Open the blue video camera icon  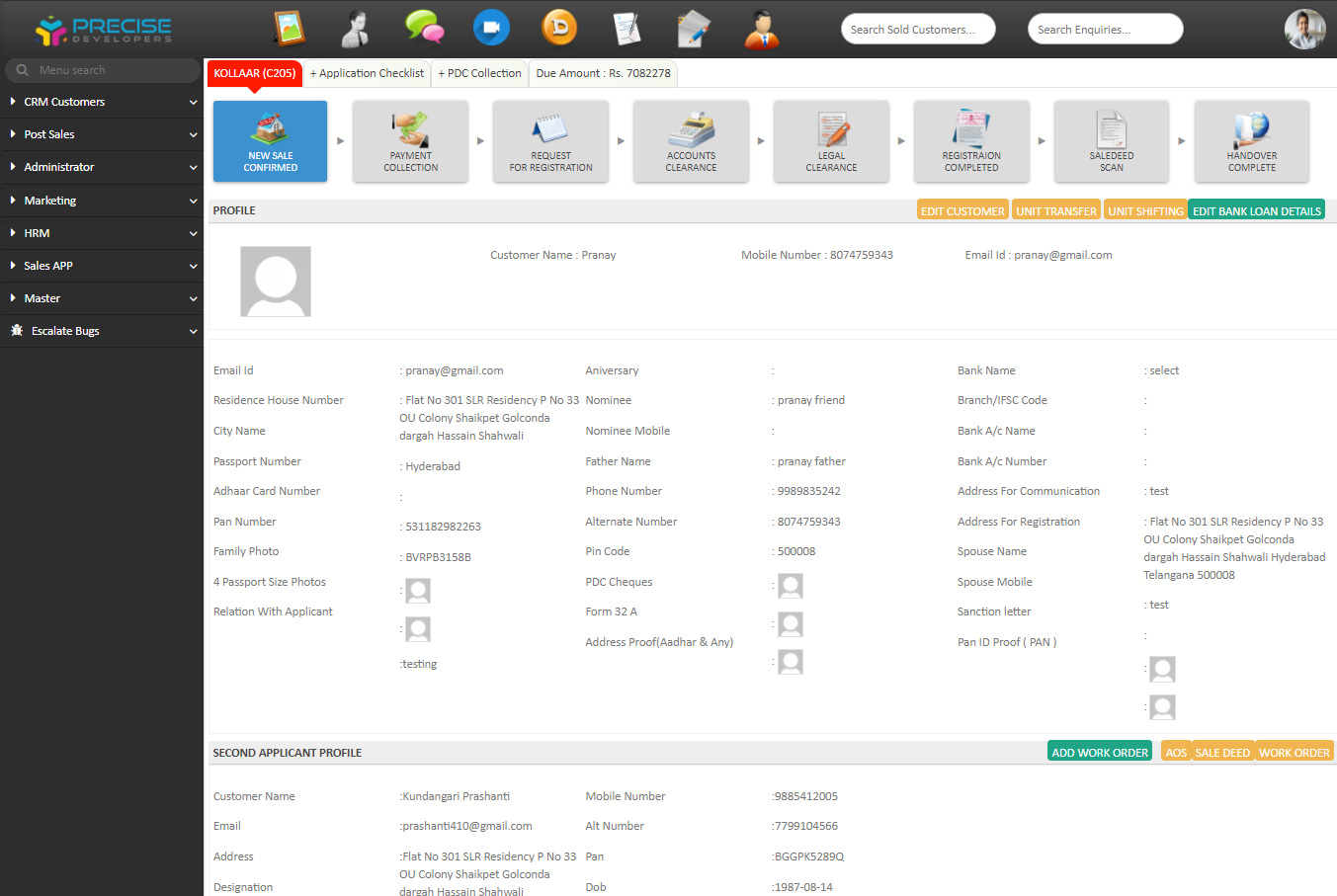pyautogui.click(x=491, y=29)
